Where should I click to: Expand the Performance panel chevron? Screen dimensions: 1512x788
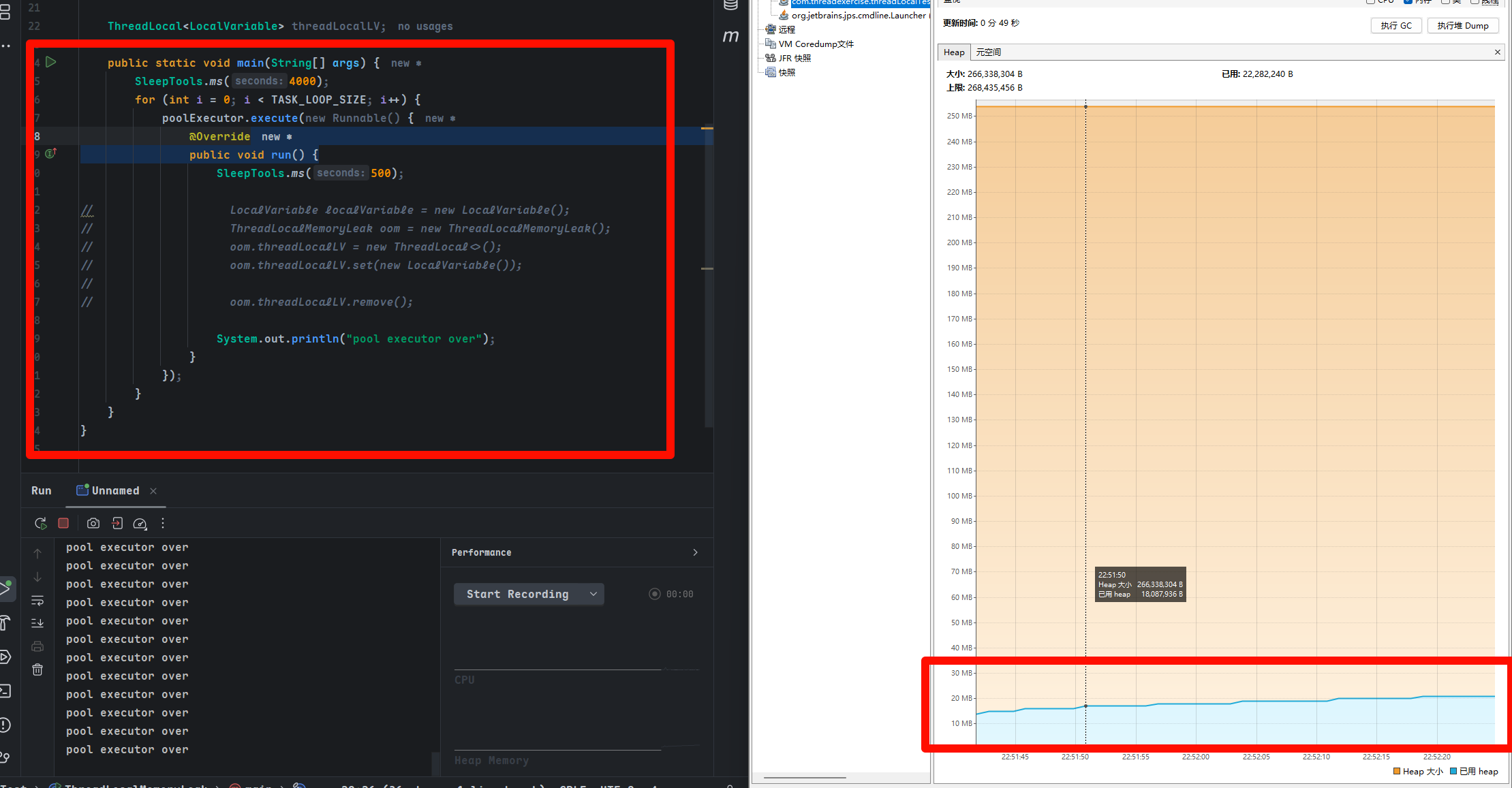point(695,552)
